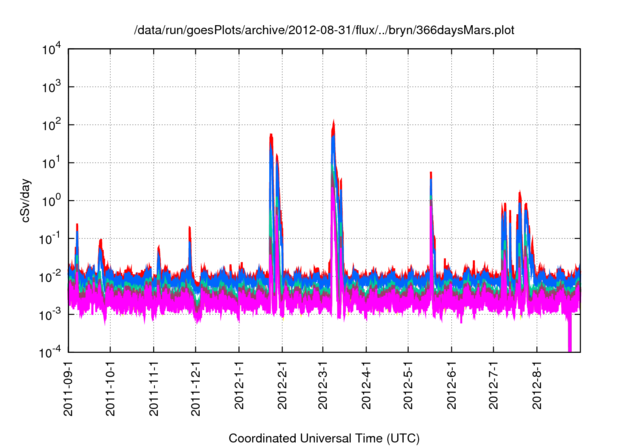Click the 10^0 y-axis tick label

pos(51,200)
